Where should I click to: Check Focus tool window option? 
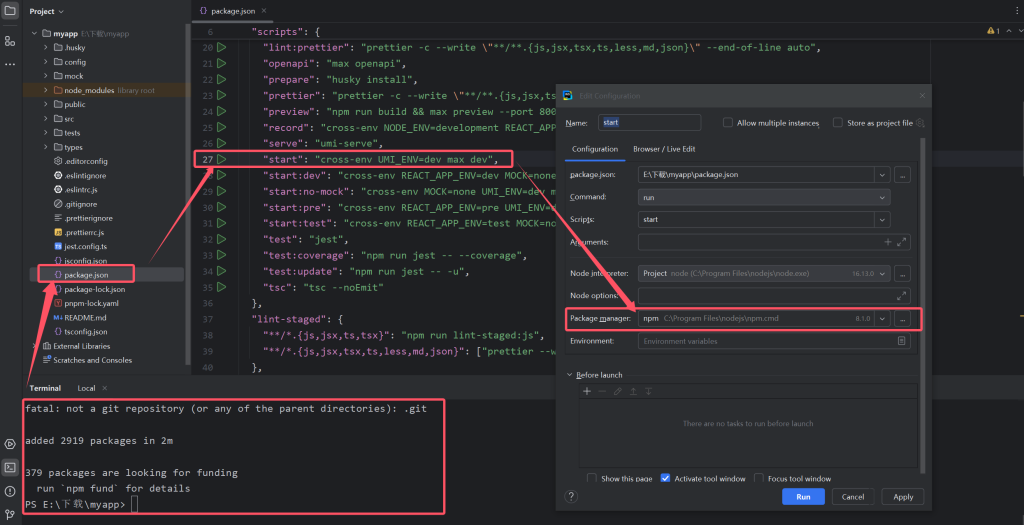click(x=759, y=479)
